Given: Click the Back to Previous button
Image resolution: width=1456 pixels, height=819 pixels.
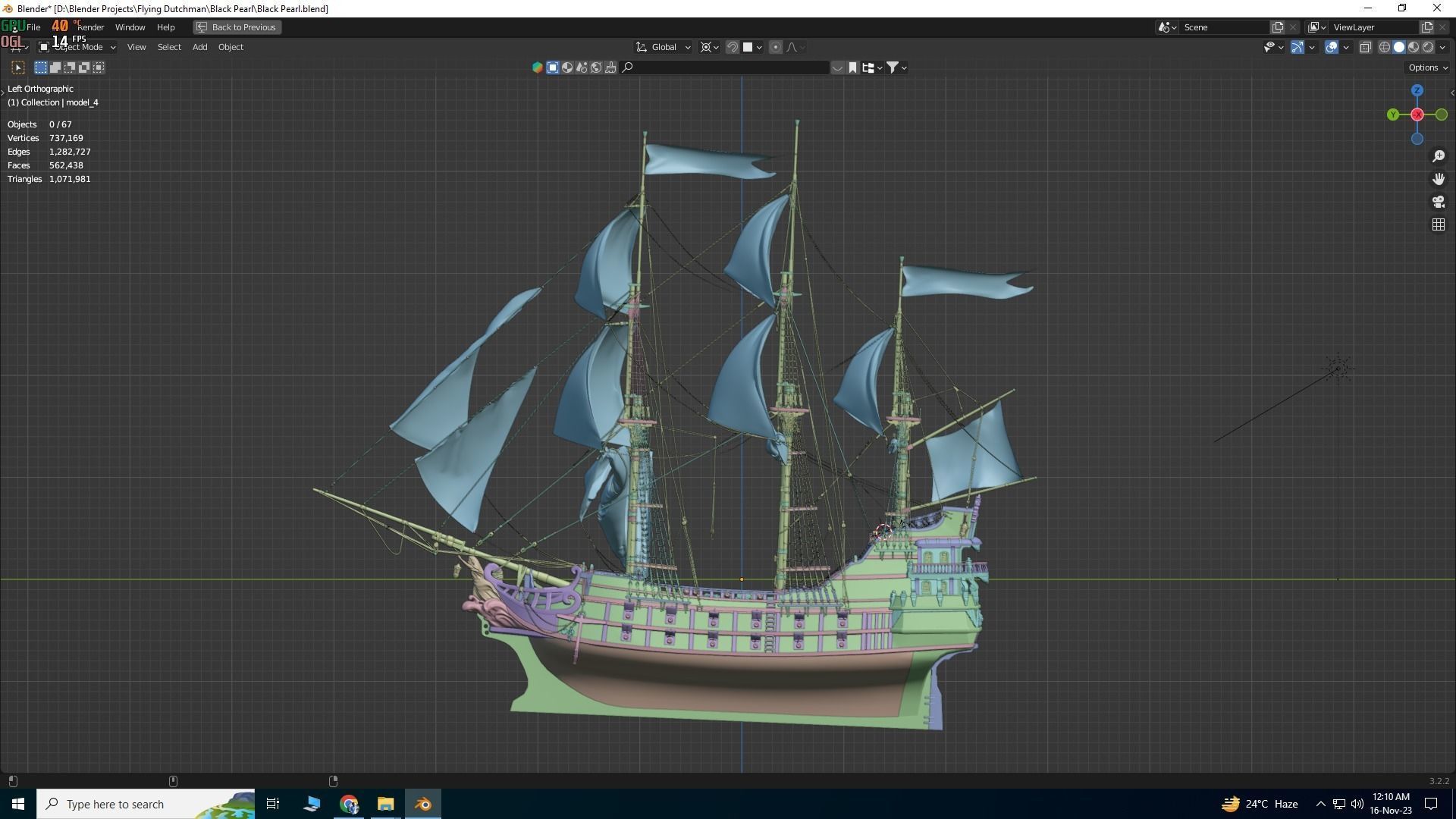Looking at the screenshot, I should point(237,27).
